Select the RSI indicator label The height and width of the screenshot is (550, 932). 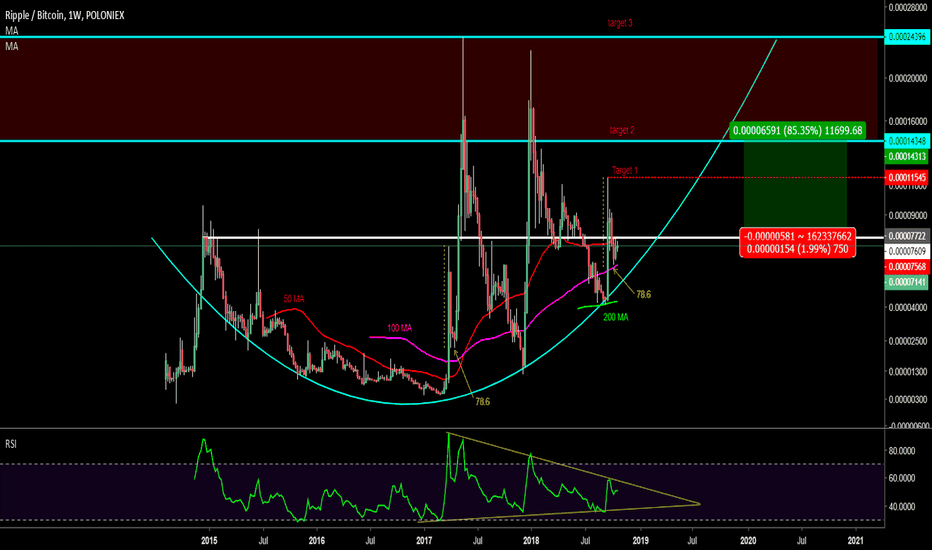click(x=11, y=444)
